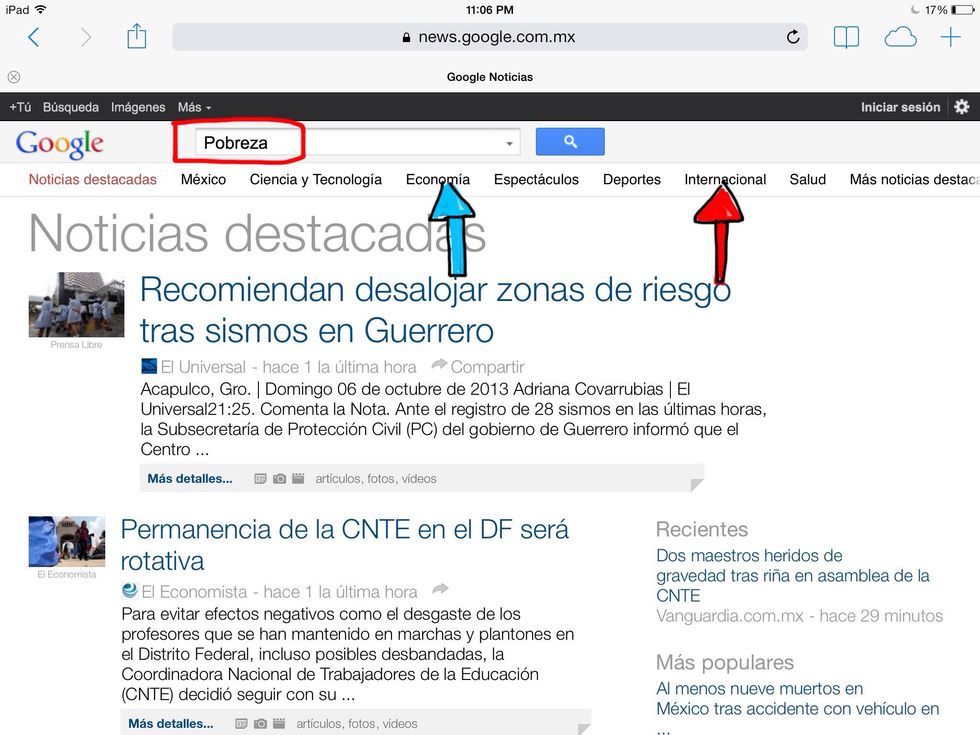
Task: Open the iCloud tabs cloud icon
Action: coord(900,38)
